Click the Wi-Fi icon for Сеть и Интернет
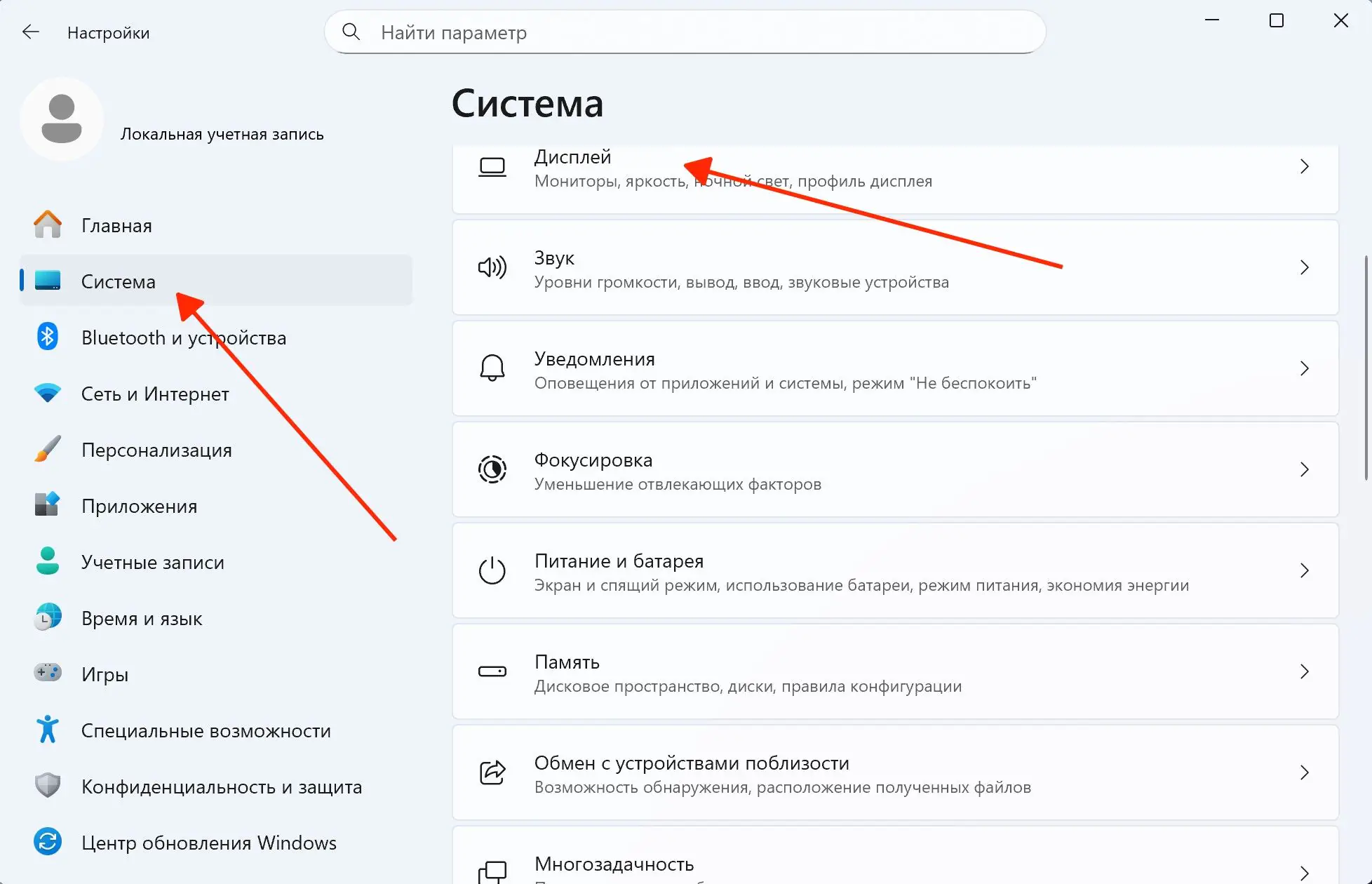Screen dimensions: 1372x884 [48, 393]
